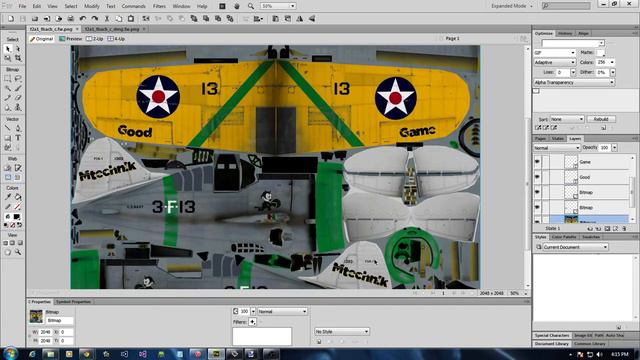Screen dimensions: 640x360
Task: Open the Modify menu
Action: (92, 6)
